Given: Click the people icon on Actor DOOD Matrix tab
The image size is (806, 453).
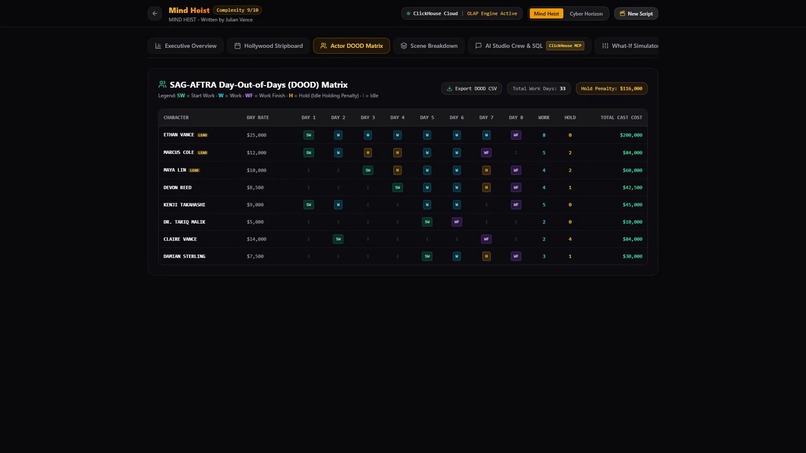Looking at the screenshot, I should [x=323, y=46].
